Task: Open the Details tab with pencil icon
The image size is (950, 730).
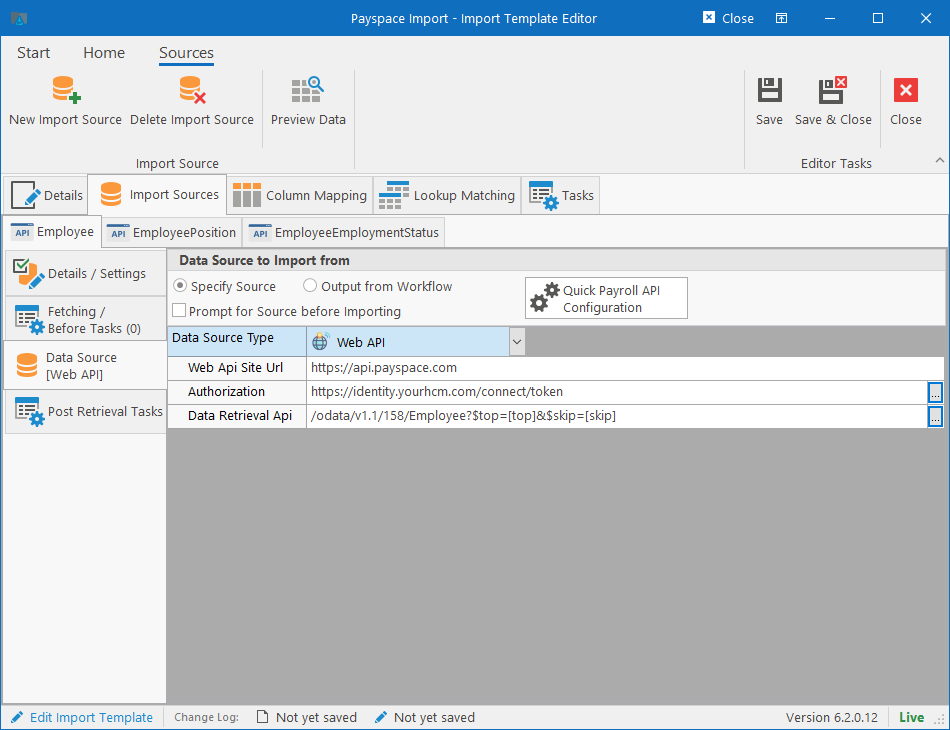Action: 47,195
